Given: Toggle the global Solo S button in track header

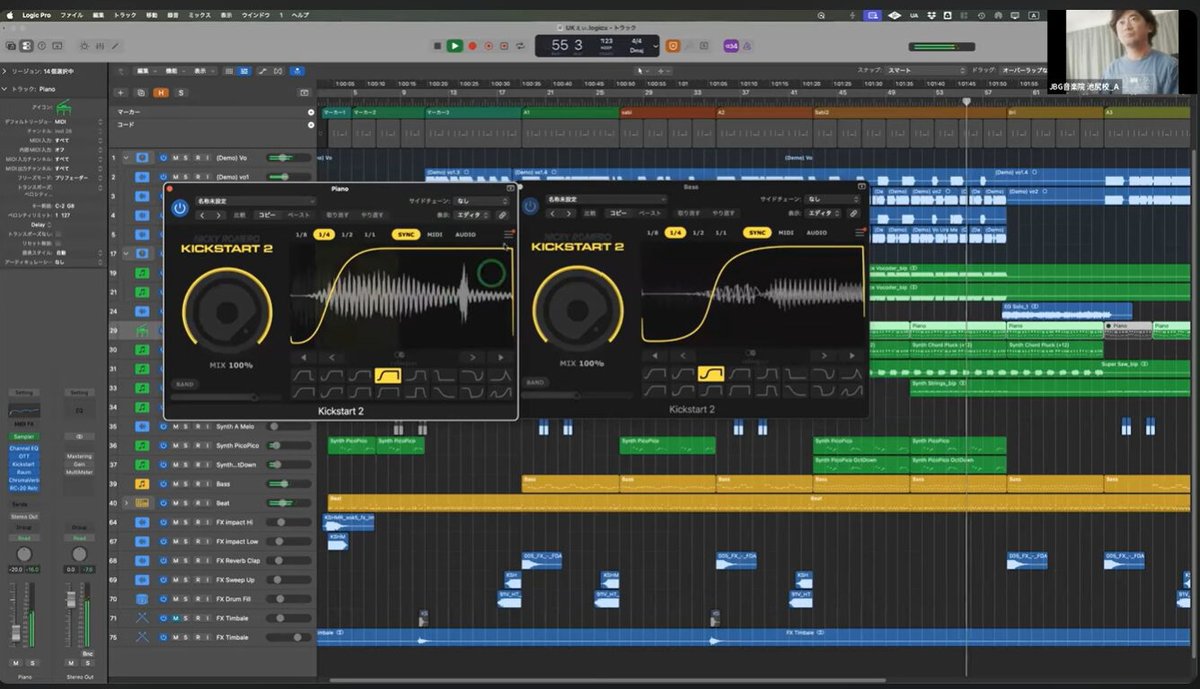Looking at the screenshot, I should (x=181, y=92).
